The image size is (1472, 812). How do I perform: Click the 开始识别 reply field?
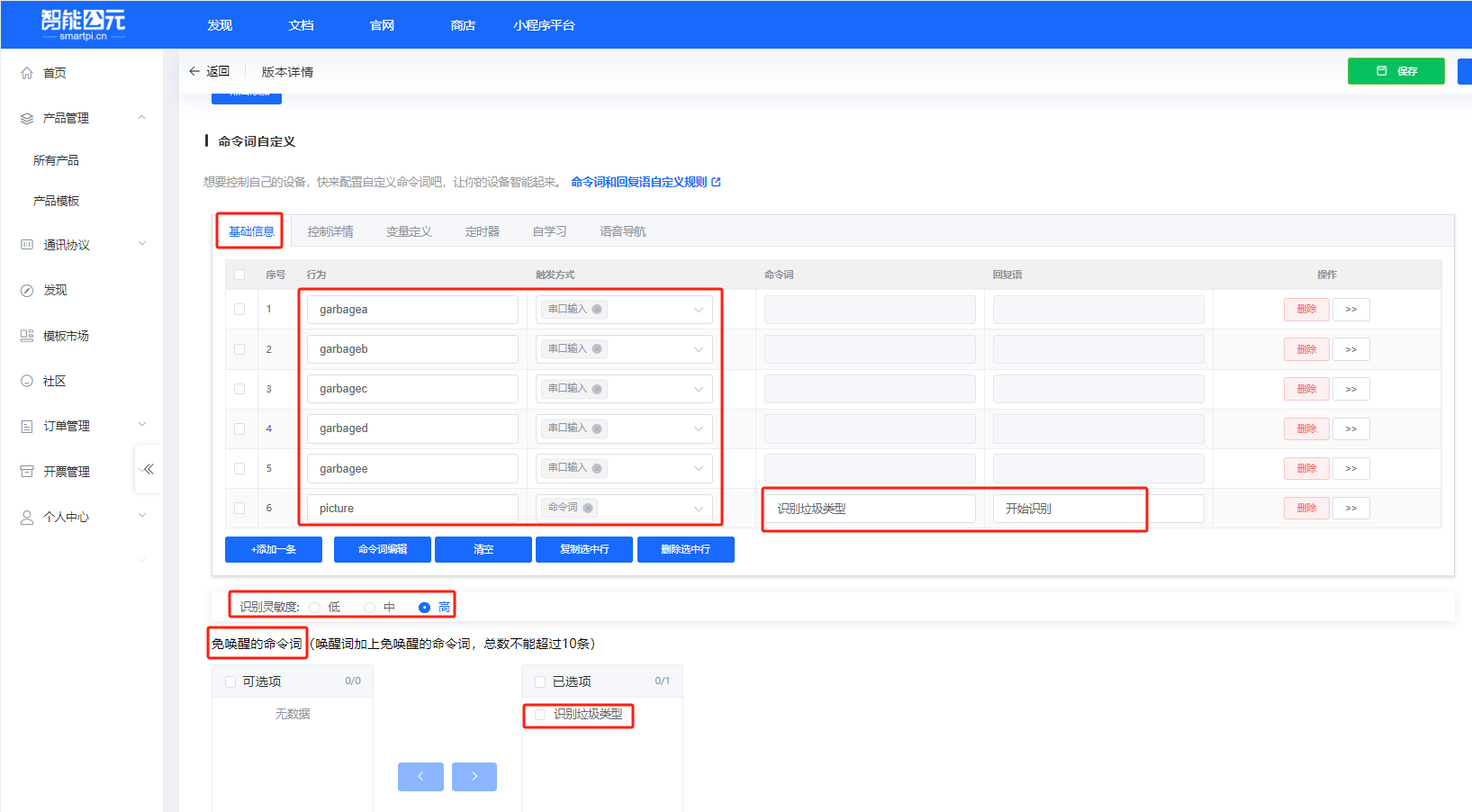click(x=1098, y=509)
